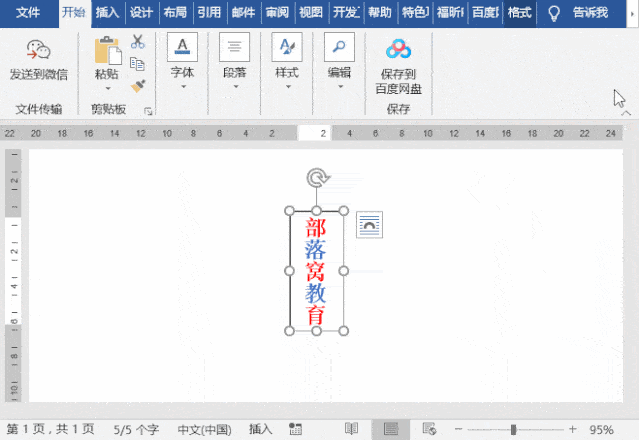Open the 剪贴板 dialog launcher
Screen dimensions: 639x440
tap(148, 110)
